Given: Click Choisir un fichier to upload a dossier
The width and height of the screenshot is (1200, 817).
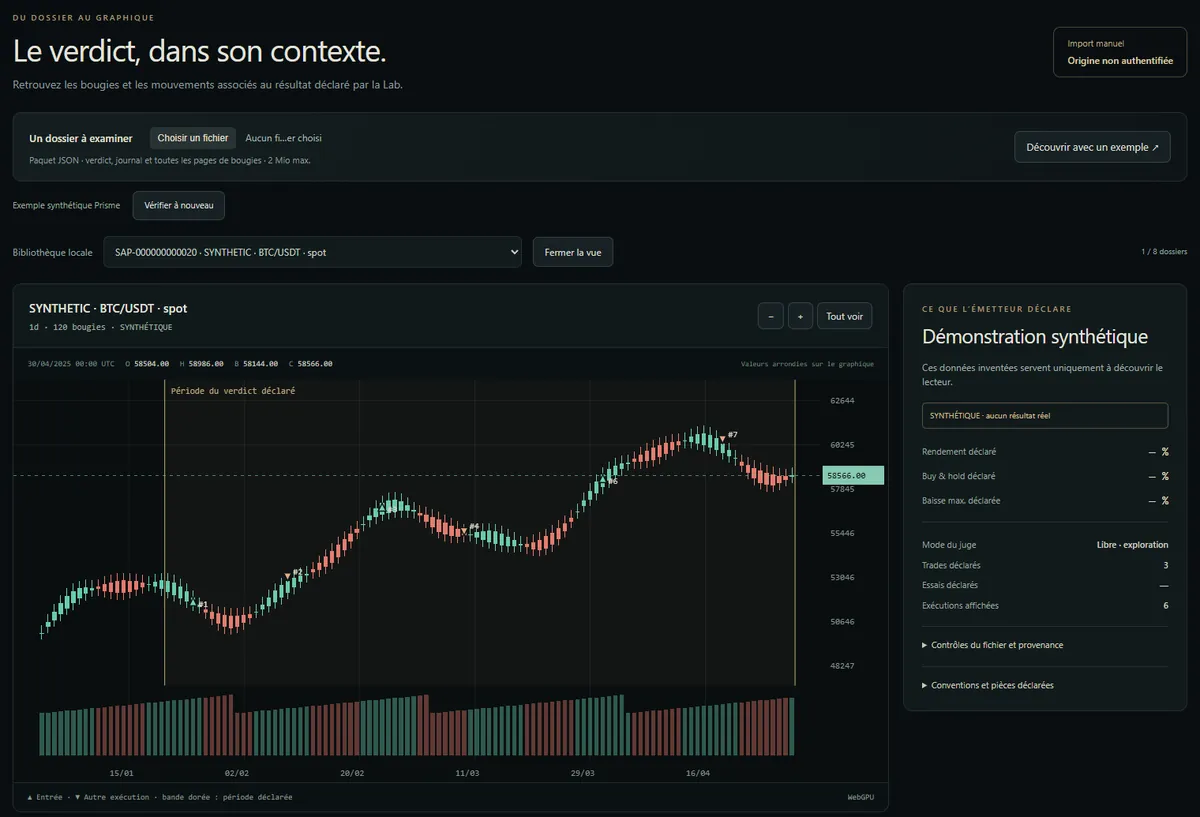Looking at the screenshot, I should tap(193, 138).
